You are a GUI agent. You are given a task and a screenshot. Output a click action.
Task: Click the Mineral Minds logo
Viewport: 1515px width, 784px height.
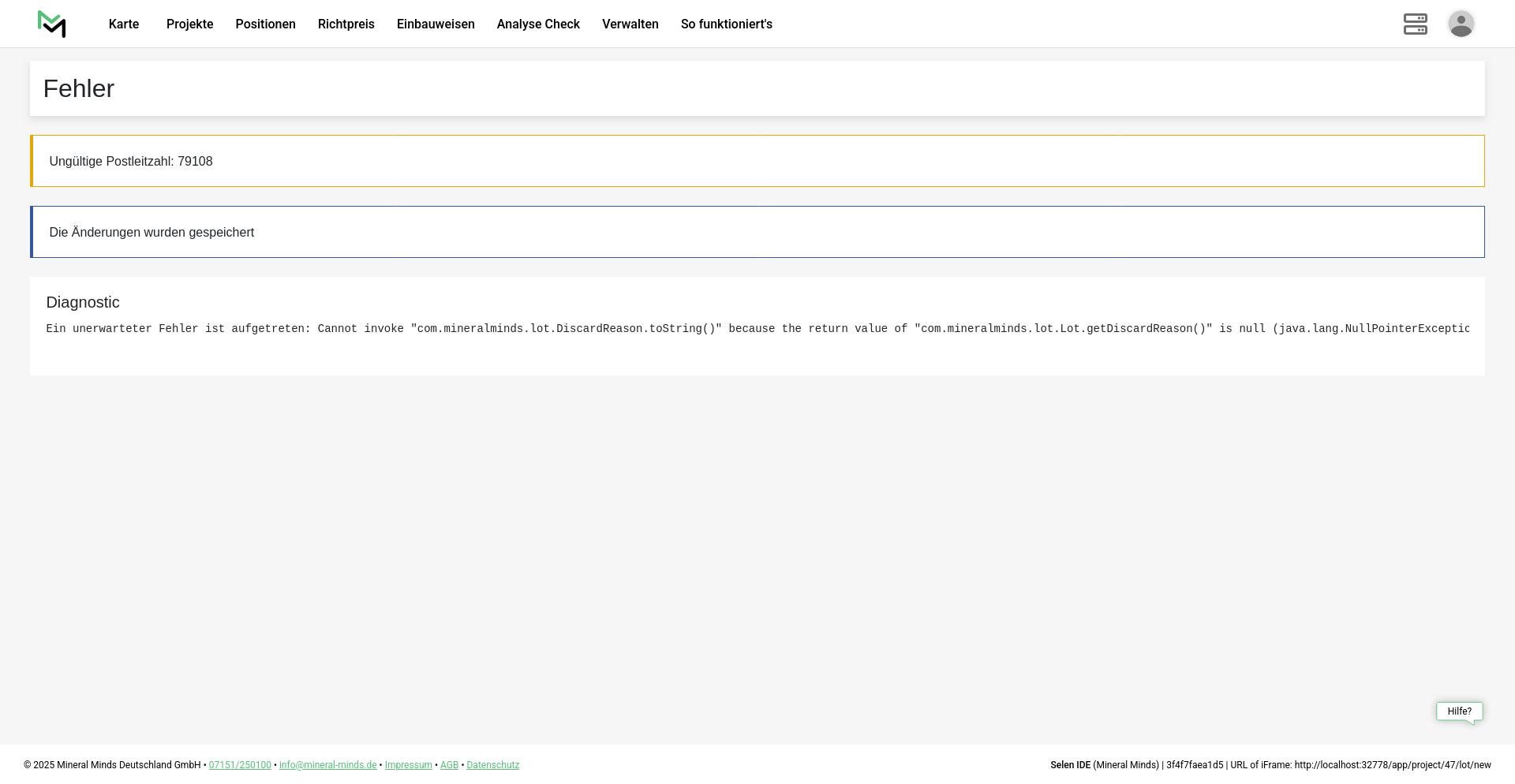(x=52, y=24)
